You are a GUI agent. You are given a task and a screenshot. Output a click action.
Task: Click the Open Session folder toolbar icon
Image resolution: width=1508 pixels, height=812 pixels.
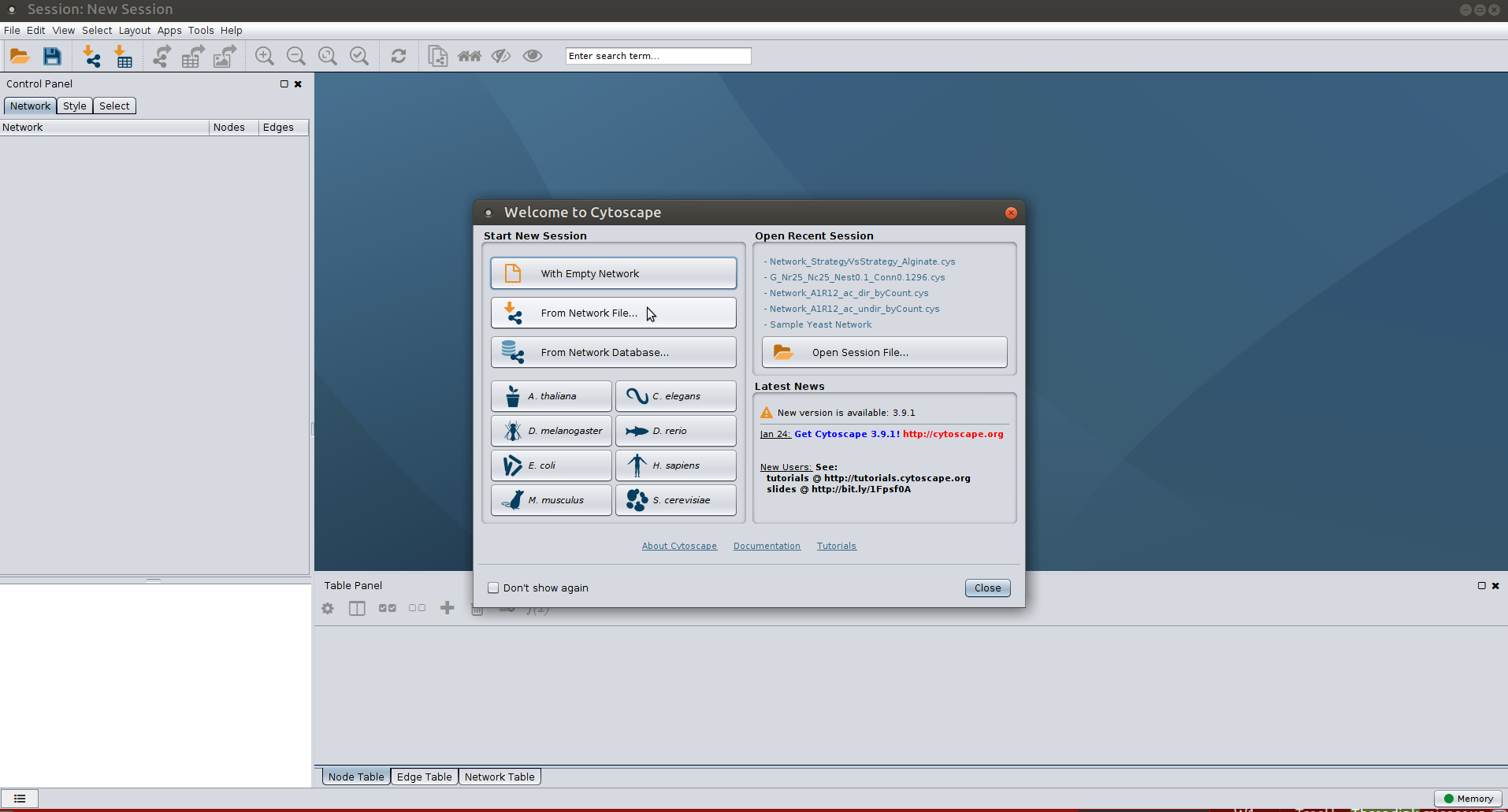pyautogui.click(x=20, y=56)
